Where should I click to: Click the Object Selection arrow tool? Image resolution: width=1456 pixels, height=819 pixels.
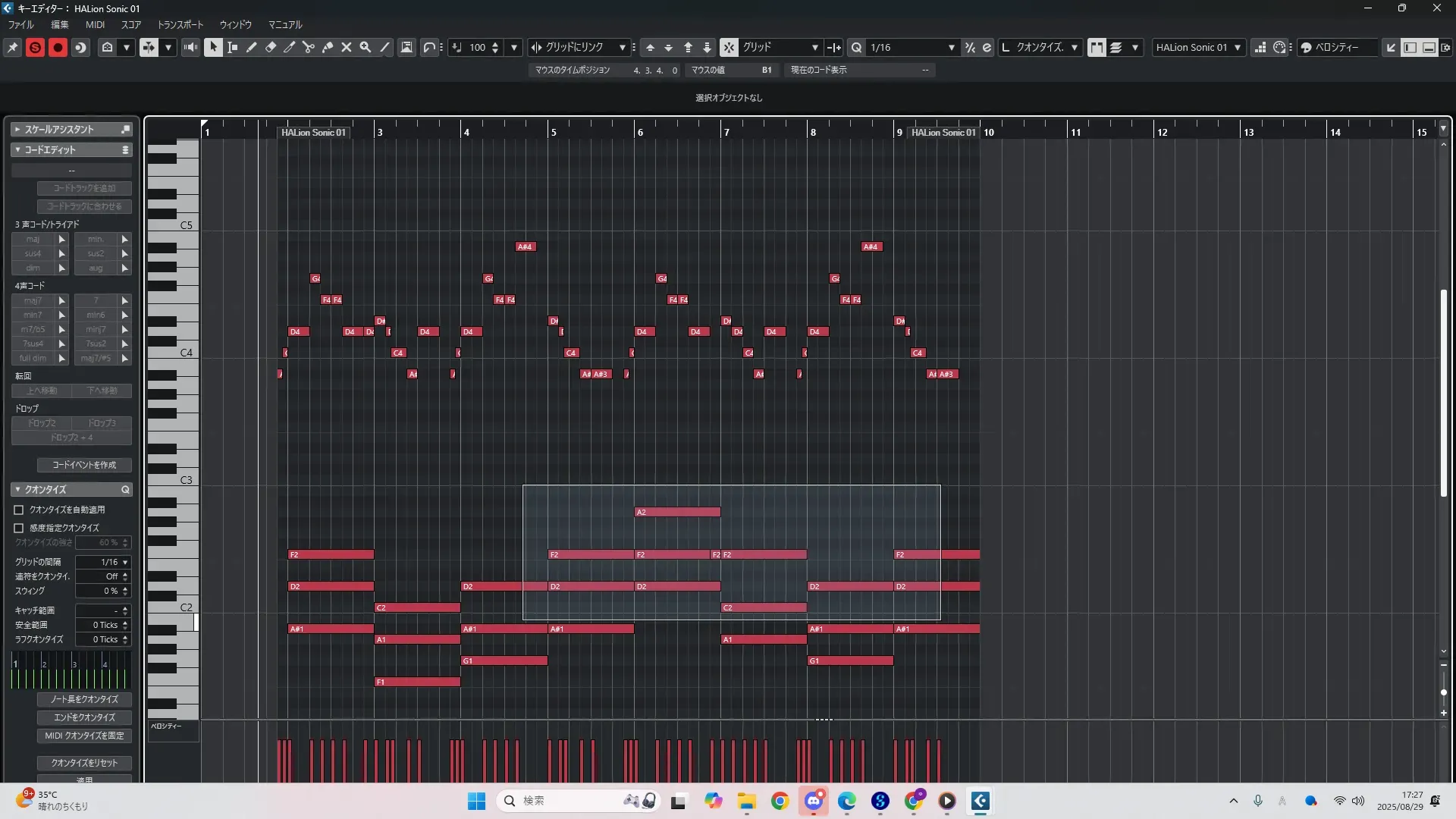click(213, 47)
